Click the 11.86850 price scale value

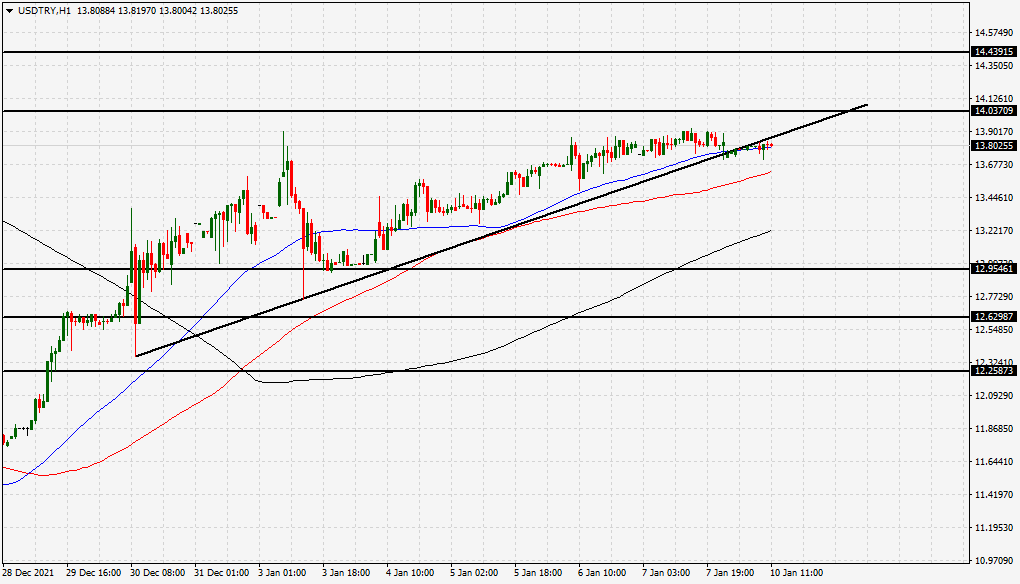tap(994, 429)
